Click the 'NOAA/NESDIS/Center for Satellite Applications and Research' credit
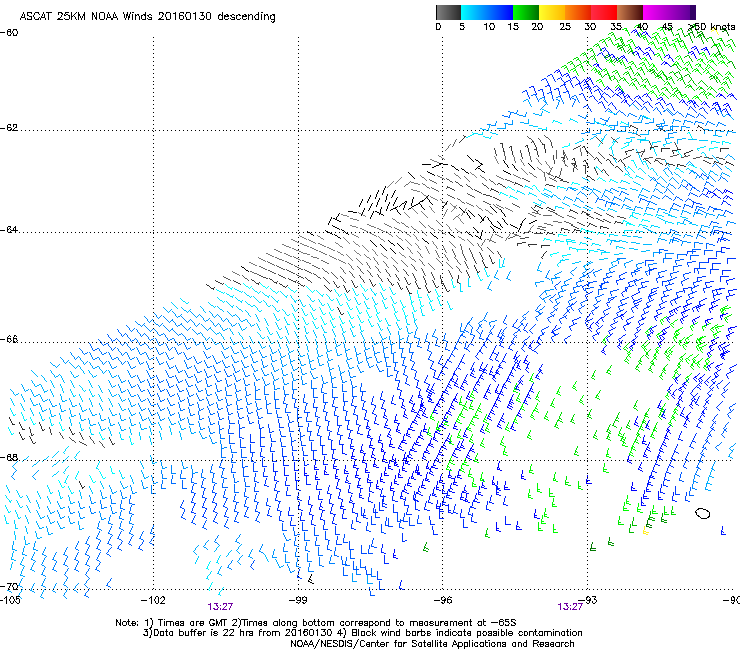 tap(432, 644)
